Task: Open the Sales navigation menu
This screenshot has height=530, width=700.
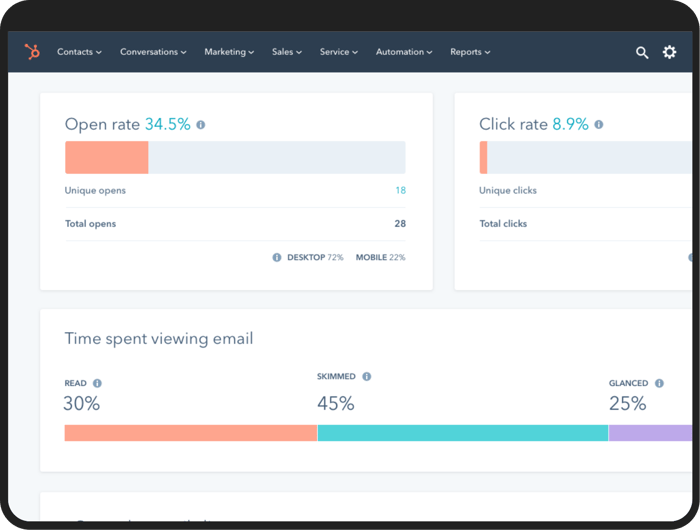Action: pyautogui.click(x=286, y=52)
